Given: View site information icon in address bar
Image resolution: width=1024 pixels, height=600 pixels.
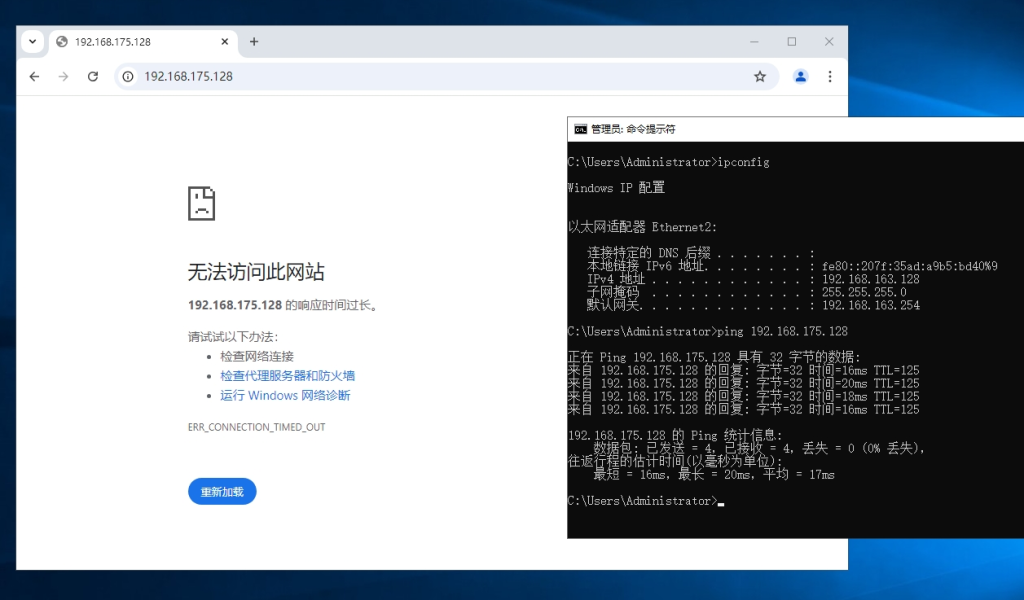Looking at the screenshot, I should coord(127,76).
